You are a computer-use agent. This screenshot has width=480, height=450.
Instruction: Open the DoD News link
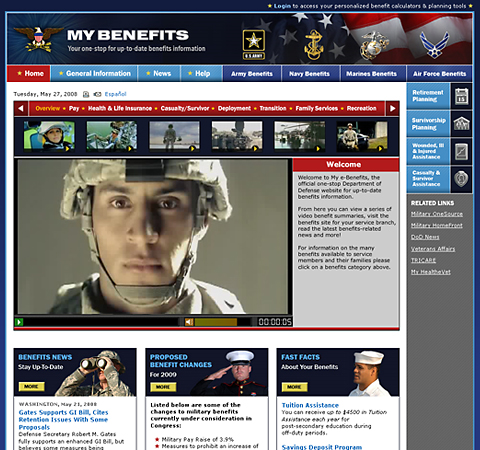click(425, 237)
